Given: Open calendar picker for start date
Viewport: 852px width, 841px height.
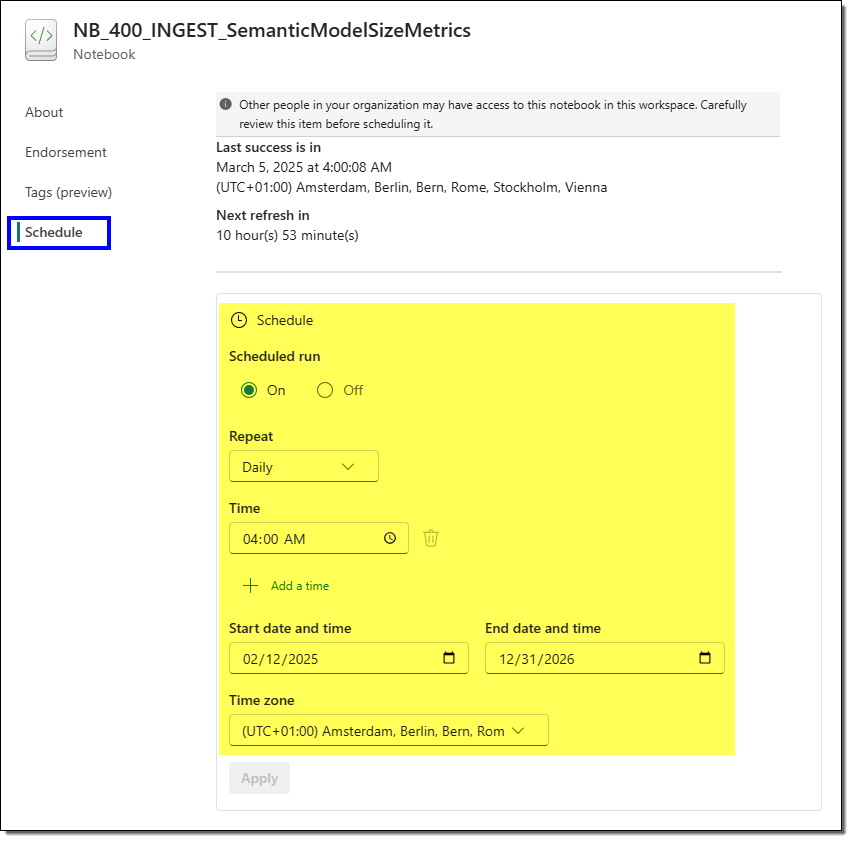Looking at the screenshot, I should tap(449, 658).
